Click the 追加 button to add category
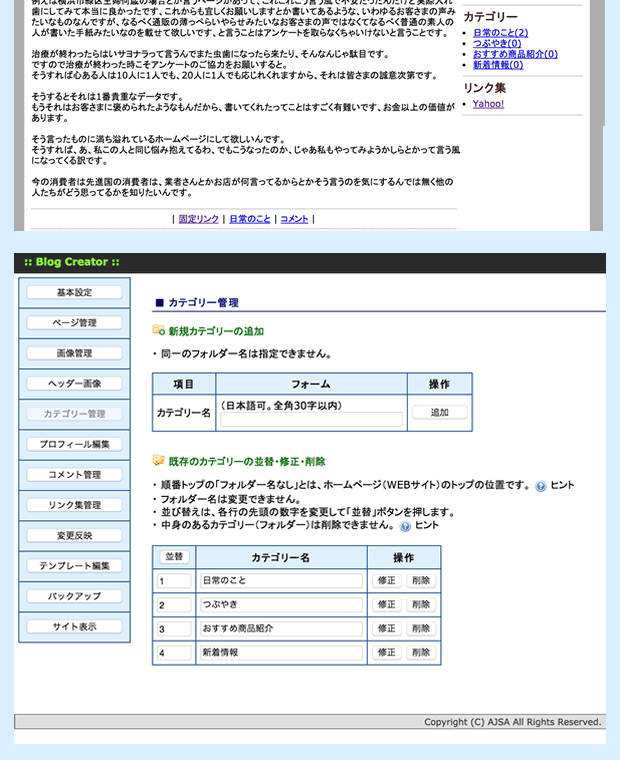Image resolution: width=620 pixels, height=760 pixels. point(440,412)
